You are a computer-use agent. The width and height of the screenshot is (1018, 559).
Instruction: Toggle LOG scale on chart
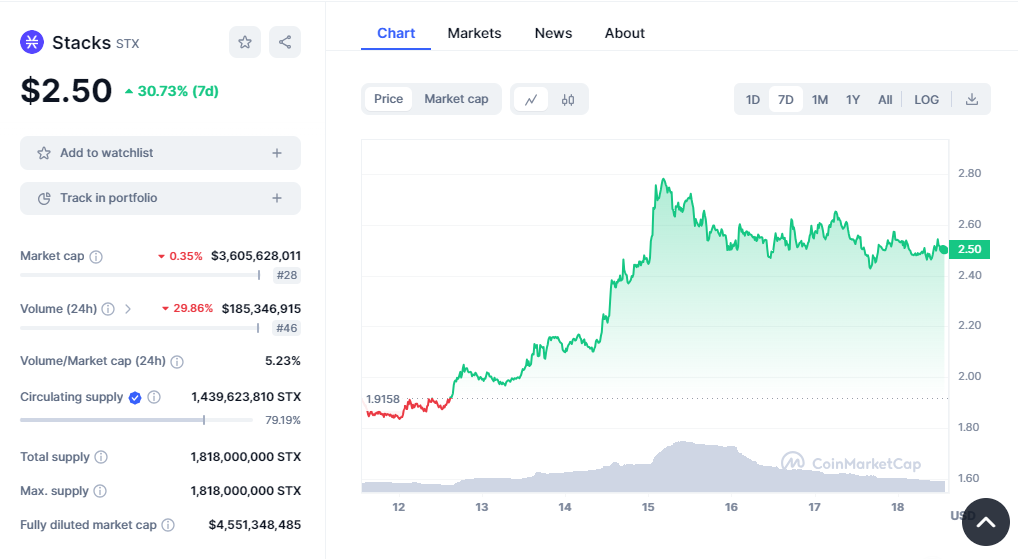(x=926, y=99)
